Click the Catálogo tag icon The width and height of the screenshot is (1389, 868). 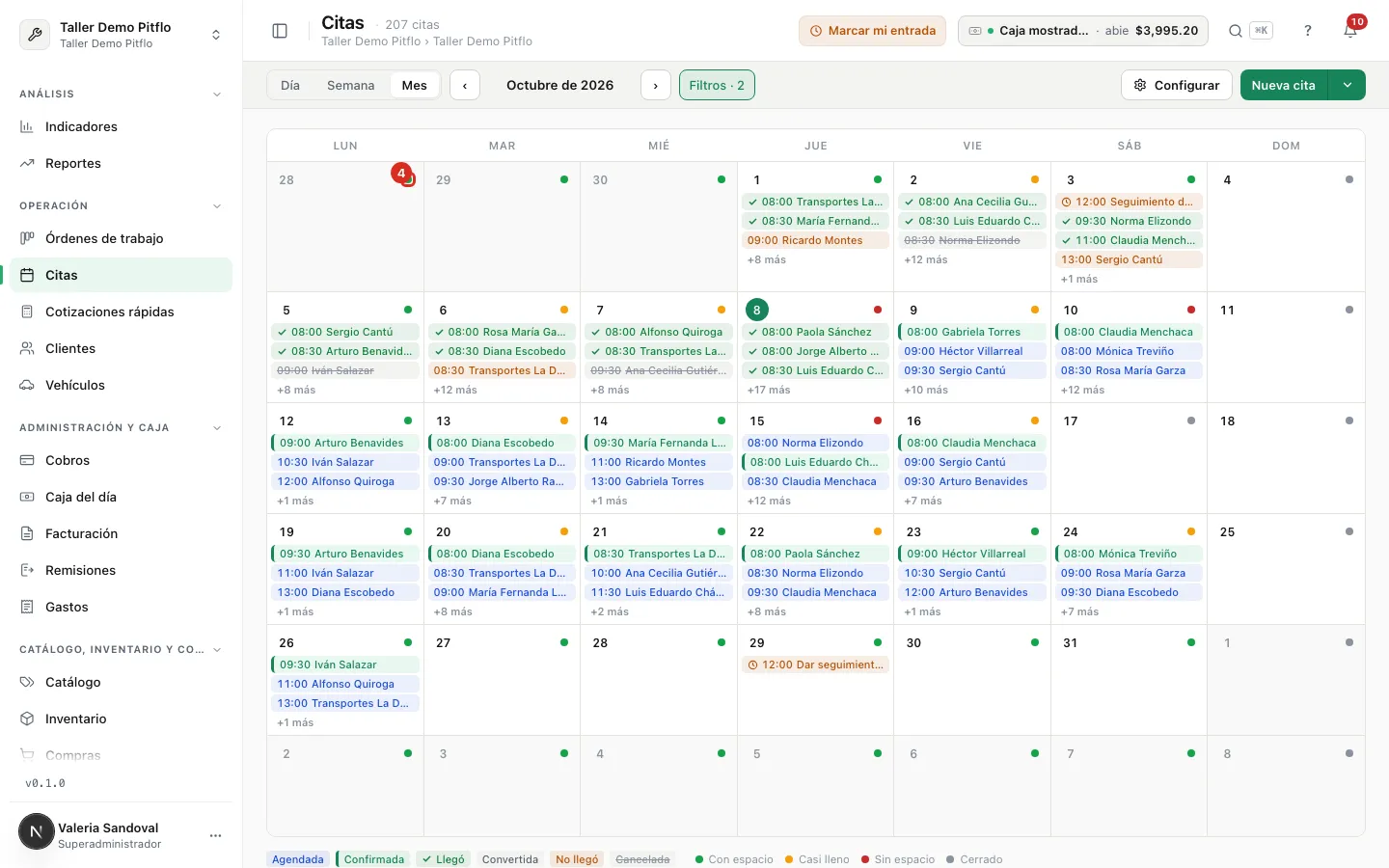27,682
